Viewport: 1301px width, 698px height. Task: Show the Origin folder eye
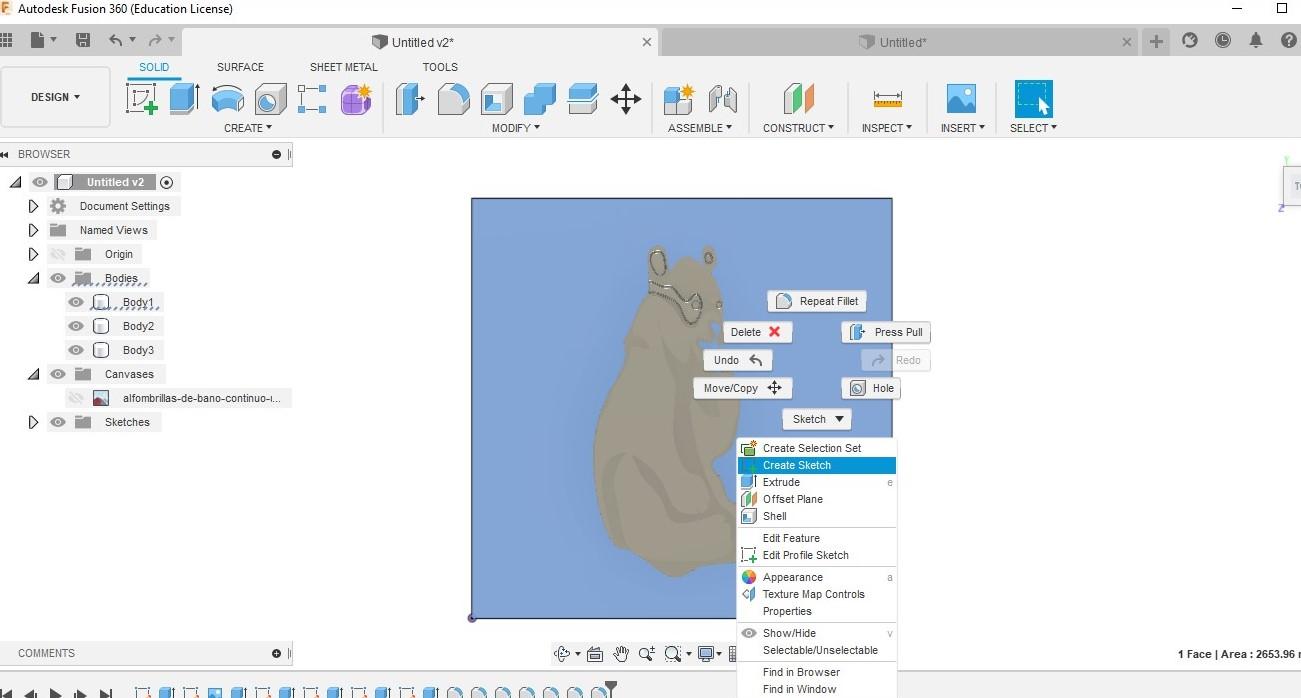point(58,254)
